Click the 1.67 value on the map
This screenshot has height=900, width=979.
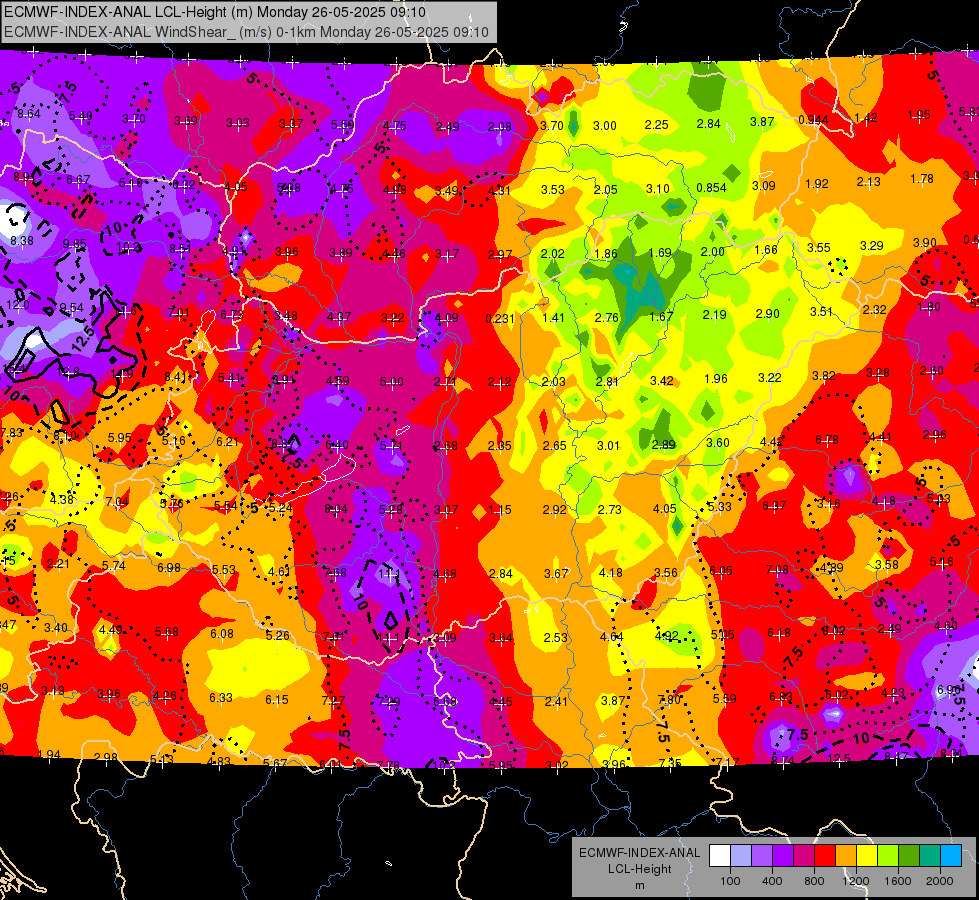pos(661,316)
